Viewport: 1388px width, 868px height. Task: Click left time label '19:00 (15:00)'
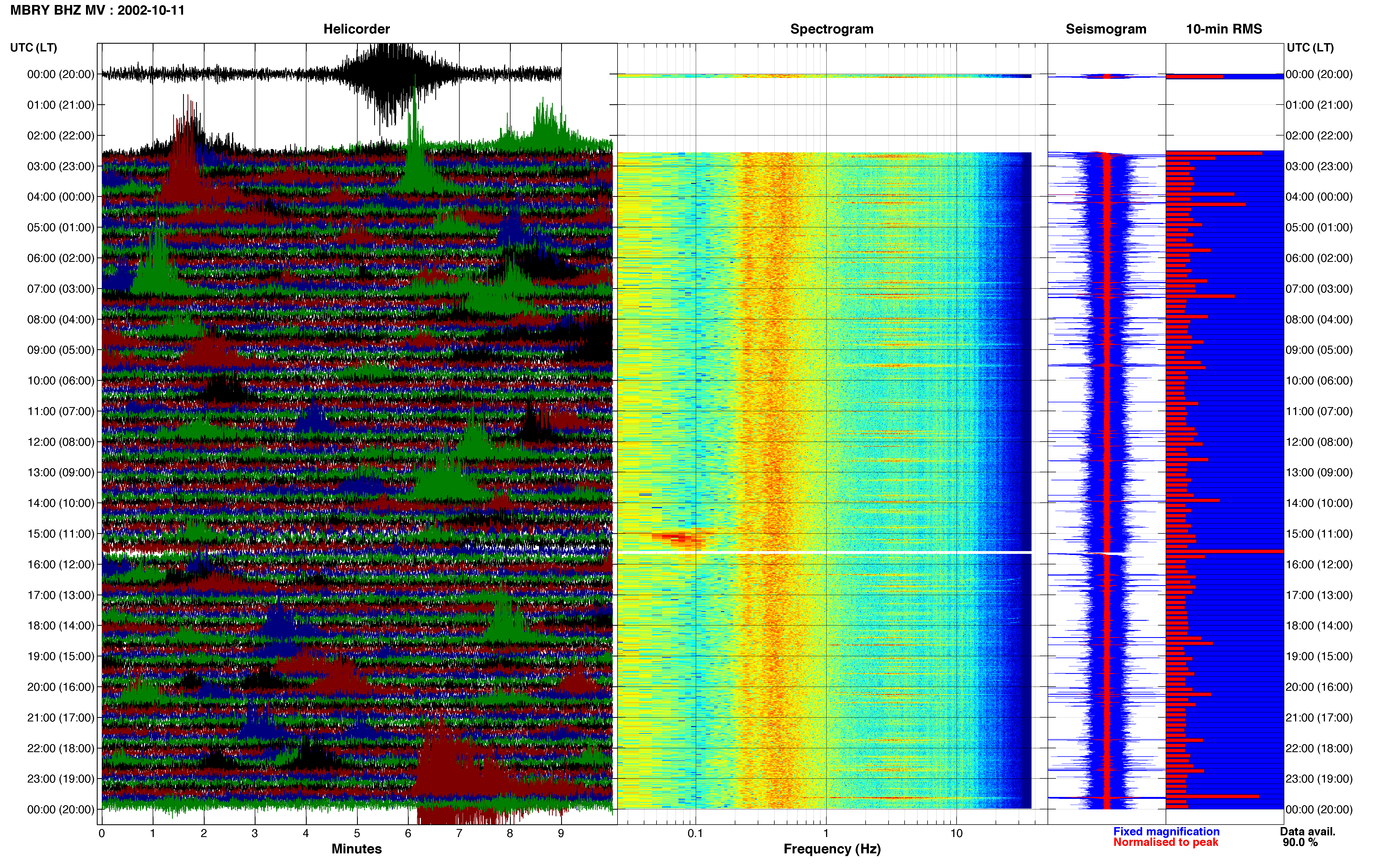click(61, 656)
